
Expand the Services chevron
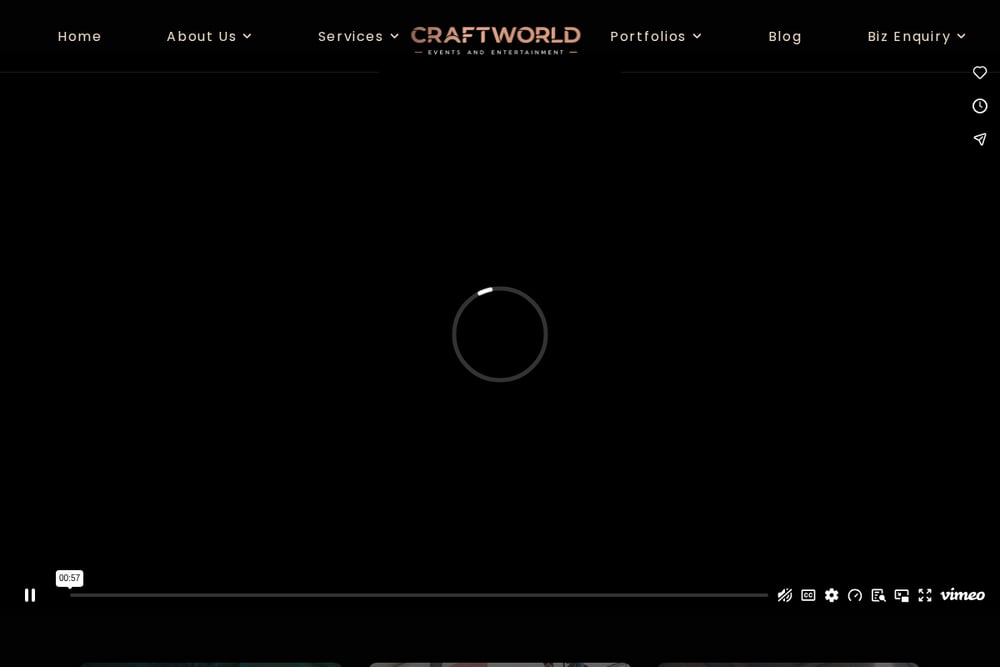click(x=394, y=36)
